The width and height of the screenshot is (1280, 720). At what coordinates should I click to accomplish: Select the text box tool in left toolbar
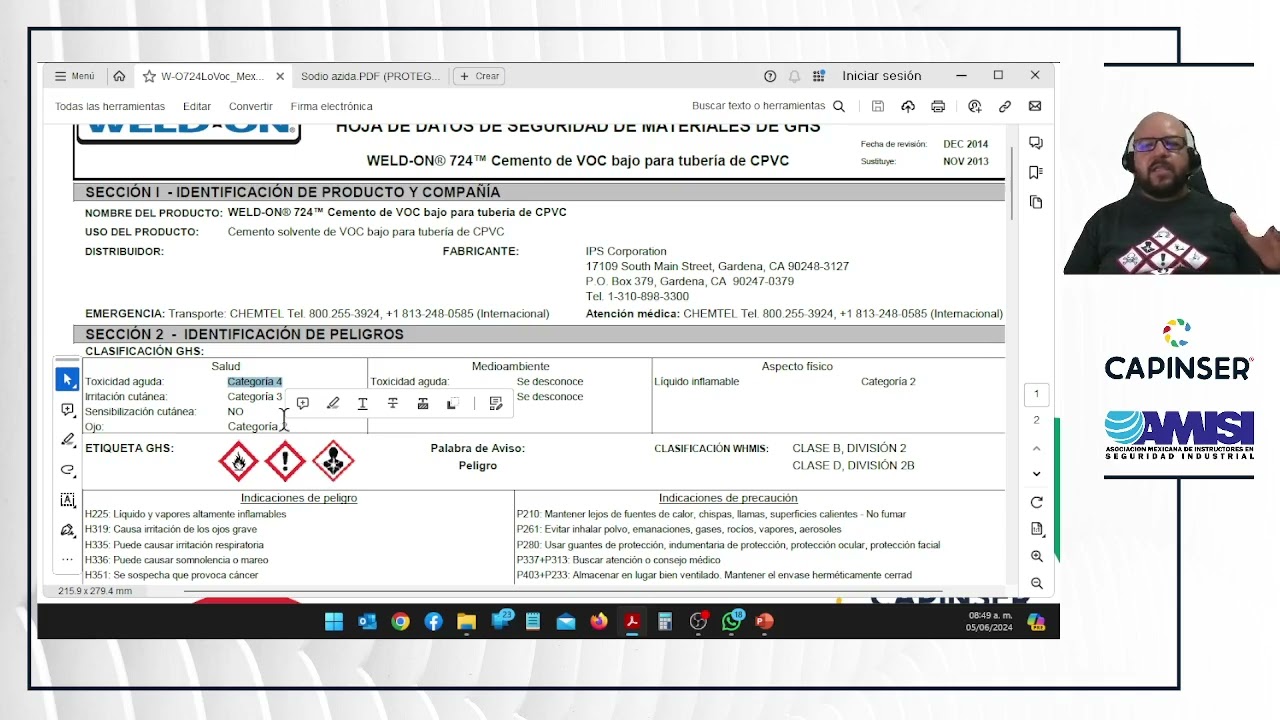[x=67, y=500]
